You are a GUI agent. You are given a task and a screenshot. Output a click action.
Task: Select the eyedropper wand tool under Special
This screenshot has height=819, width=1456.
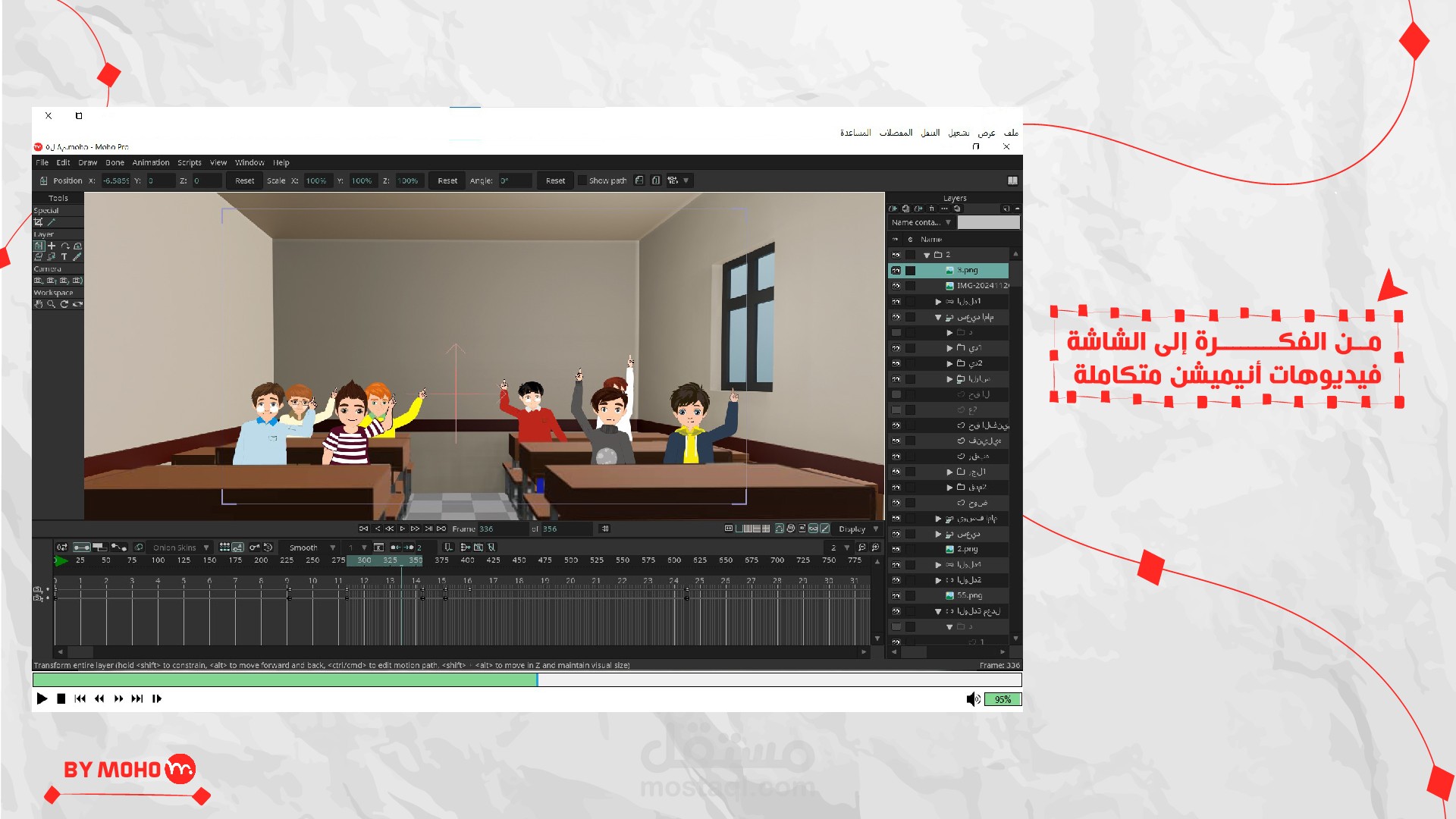tap(52, 222)
